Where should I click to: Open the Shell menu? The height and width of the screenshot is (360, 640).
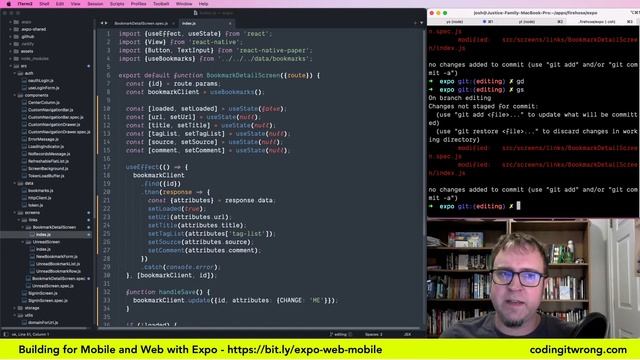(44, 4)
